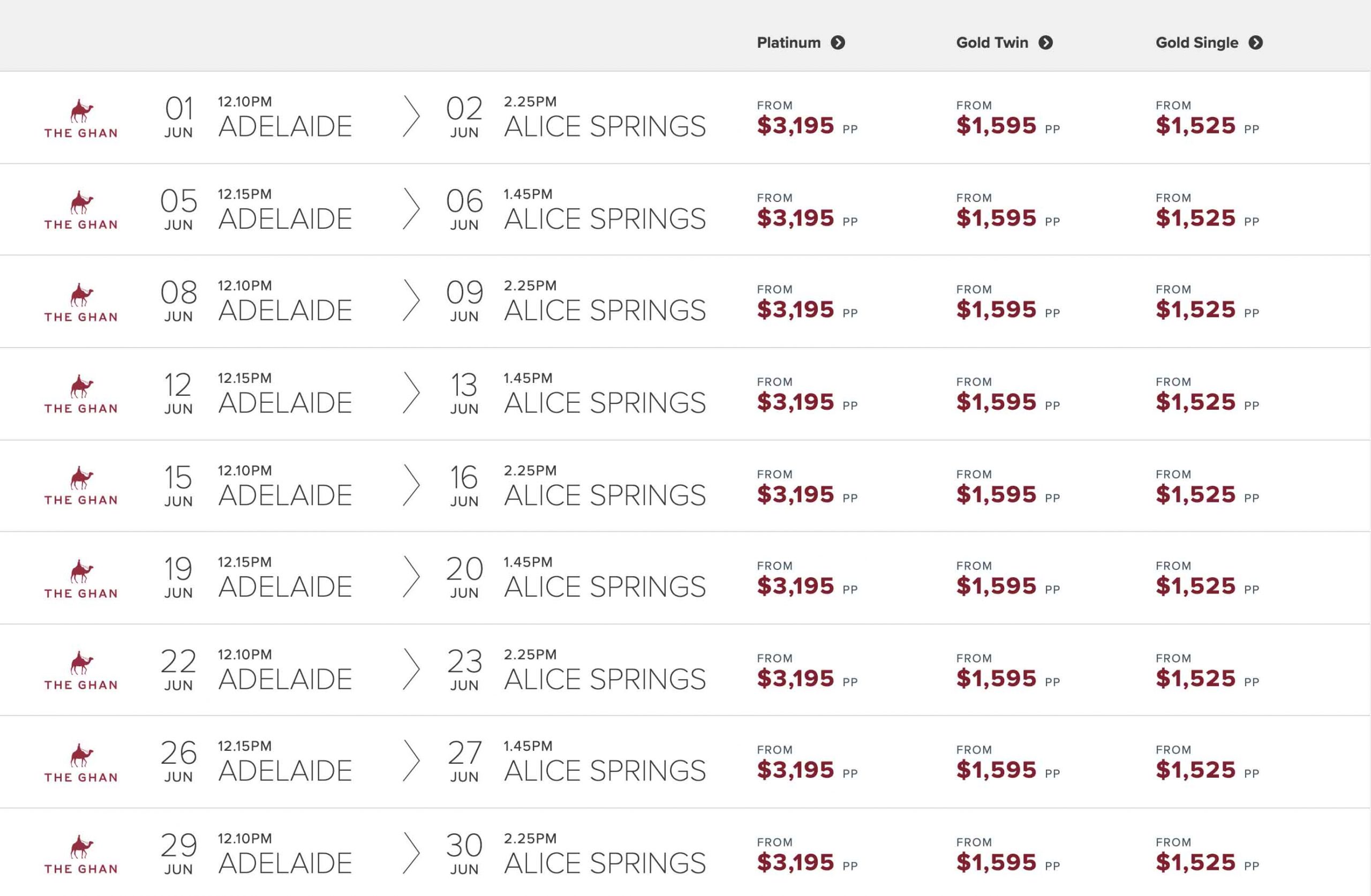Expand the 15 Jun journey chevron arrow

(x=411, y=485)
